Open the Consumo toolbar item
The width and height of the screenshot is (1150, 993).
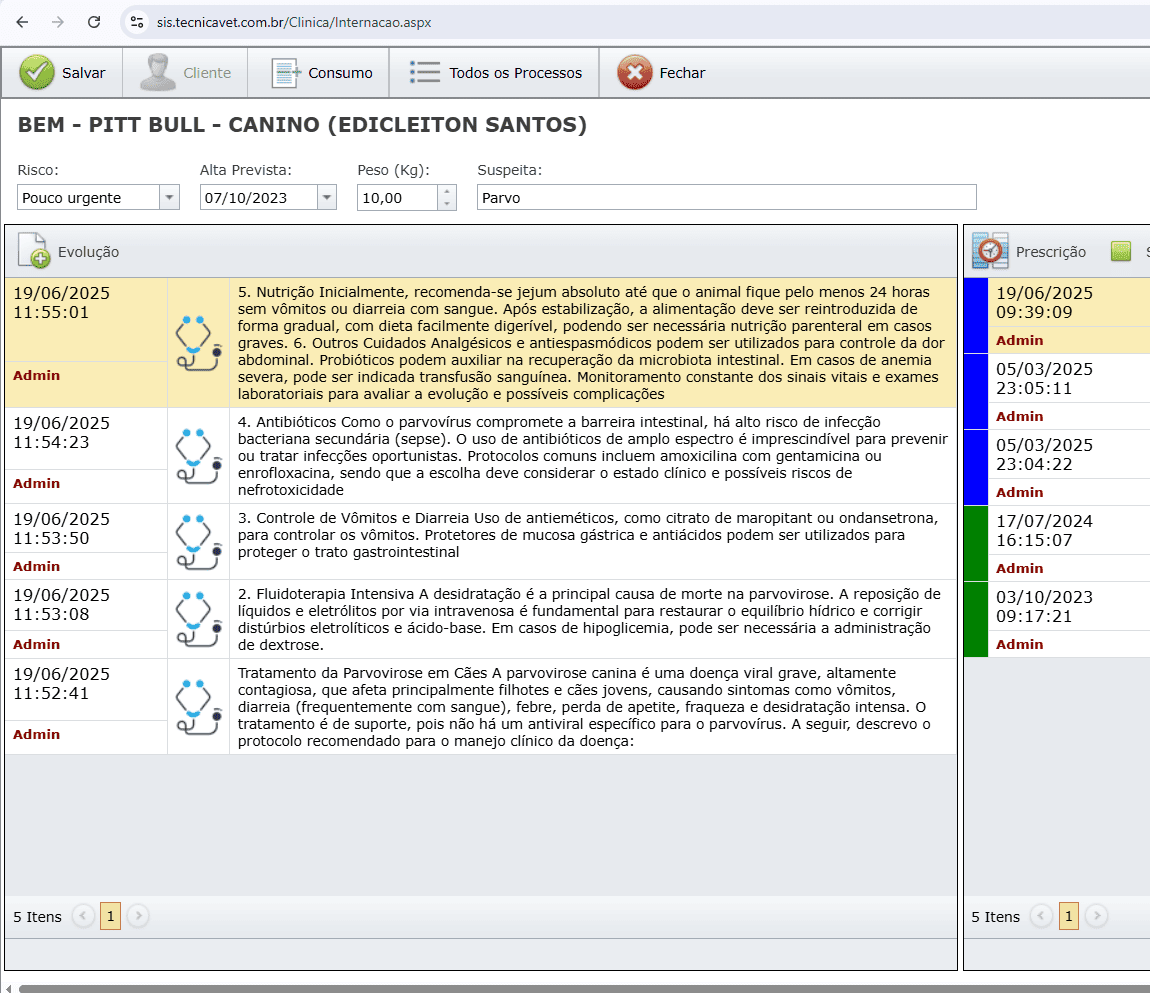click(322, 73)
